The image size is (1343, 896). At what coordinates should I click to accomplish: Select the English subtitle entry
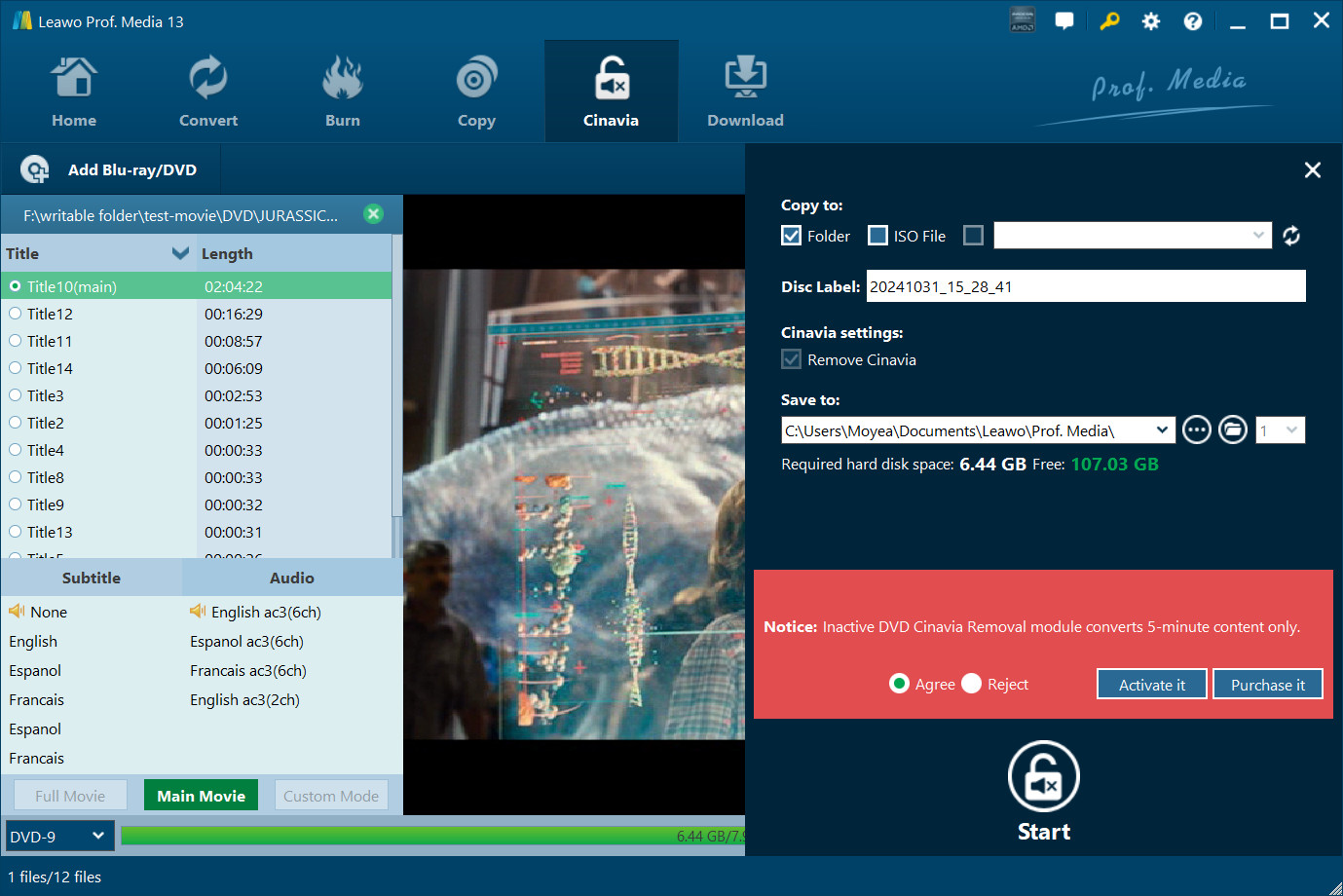pos(33,641)
